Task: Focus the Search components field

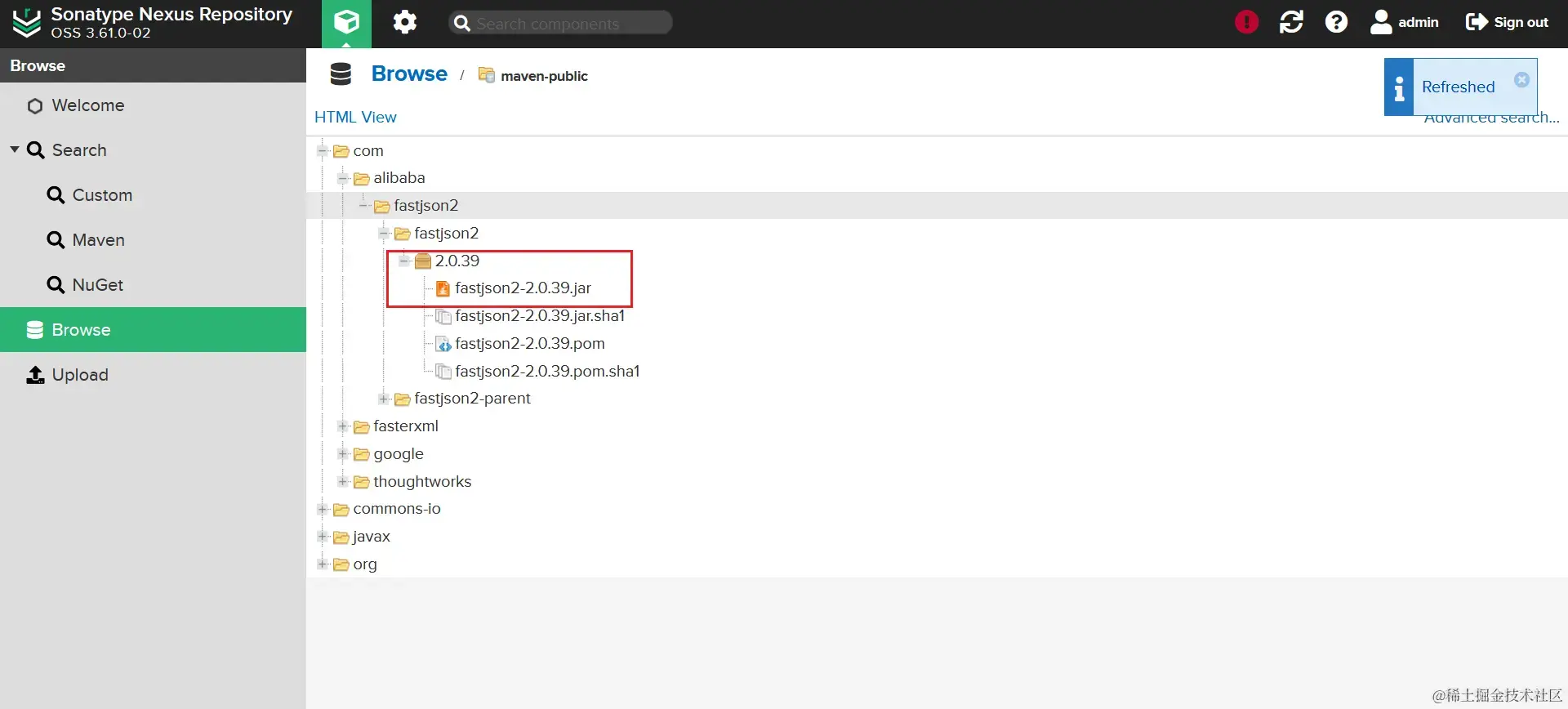Action: pyautogui.click(x=560, y=23)
